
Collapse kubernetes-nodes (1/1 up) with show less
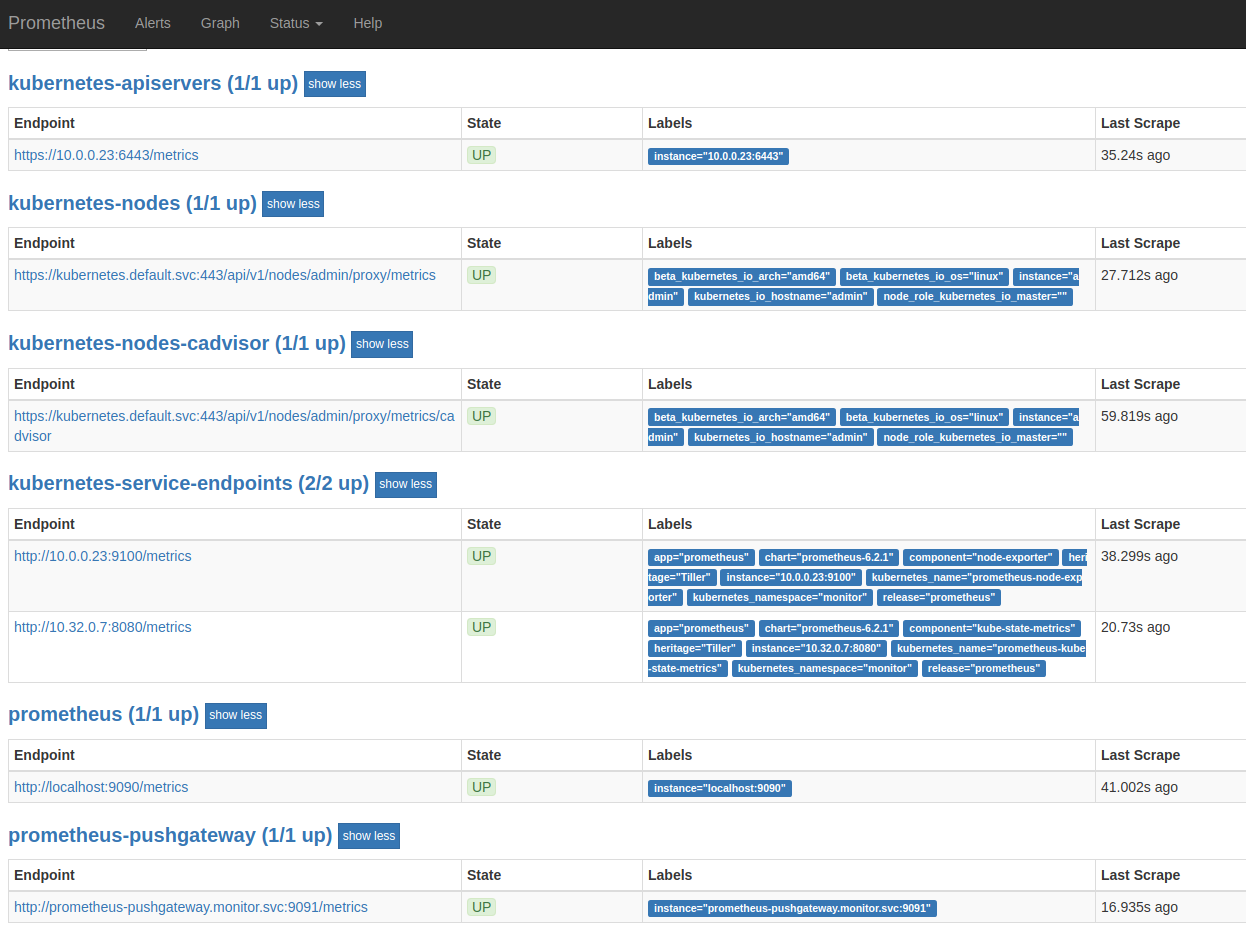[293, 204]
